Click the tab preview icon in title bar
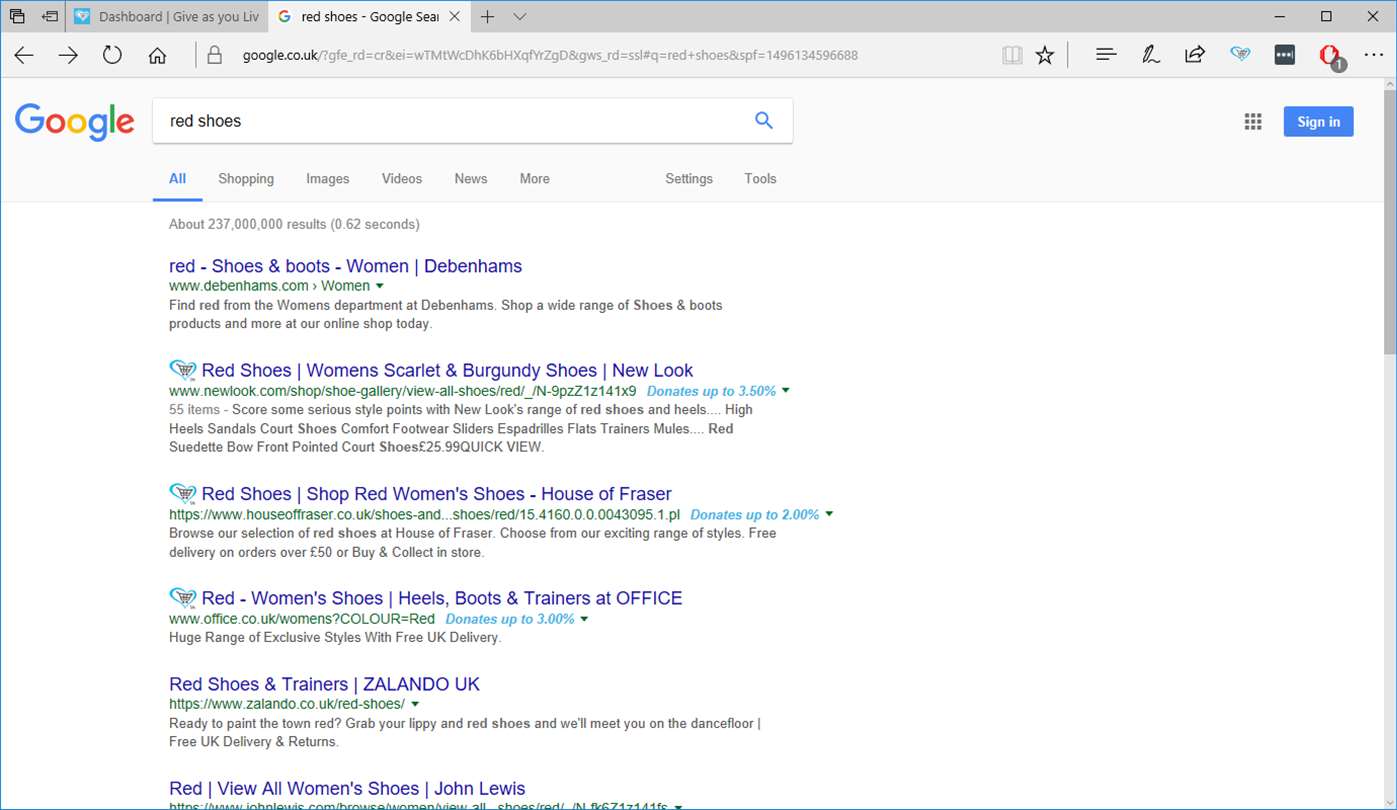 [17, 17]
